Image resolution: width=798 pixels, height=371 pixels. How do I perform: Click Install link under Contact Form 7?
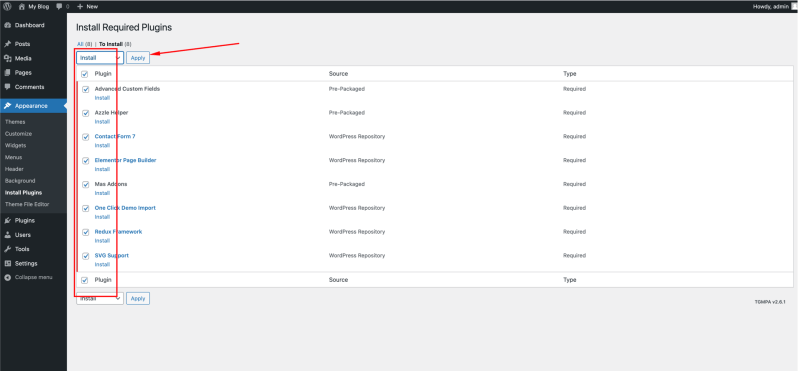pos(102,146)
